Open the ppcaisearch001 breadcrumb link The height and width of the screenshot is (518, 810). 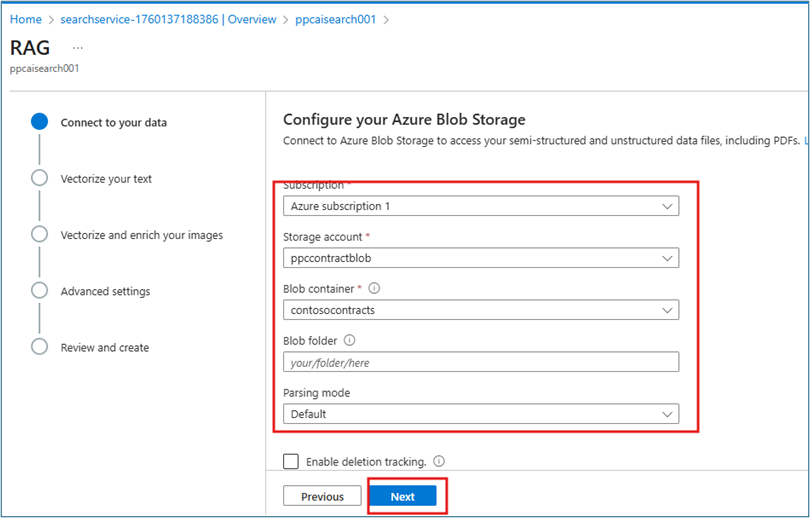tap(336, 20)
